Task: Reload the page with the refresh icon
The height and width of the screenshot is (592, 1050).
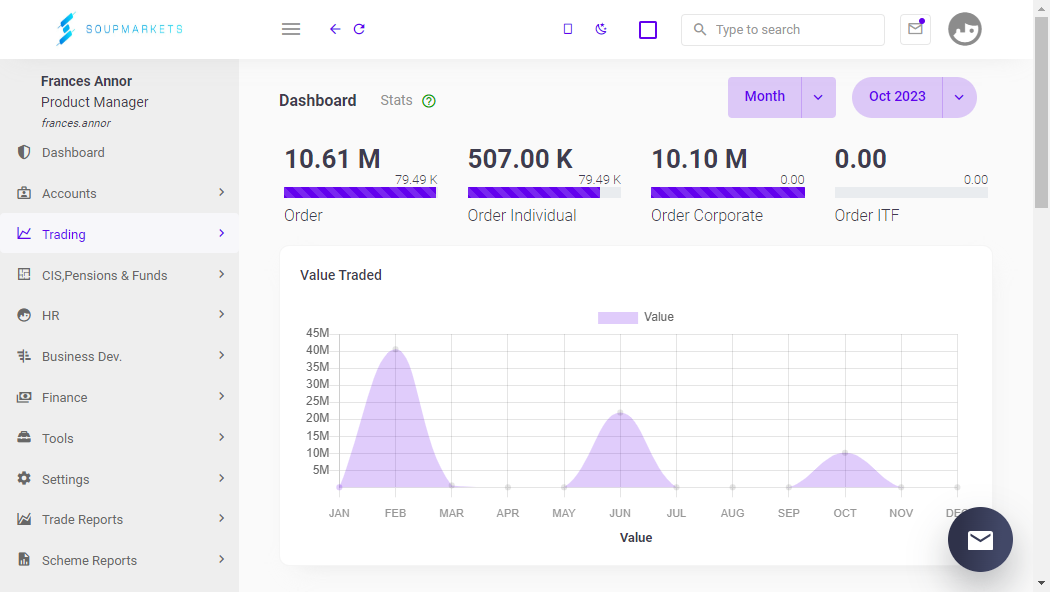Action: (359, 29)
